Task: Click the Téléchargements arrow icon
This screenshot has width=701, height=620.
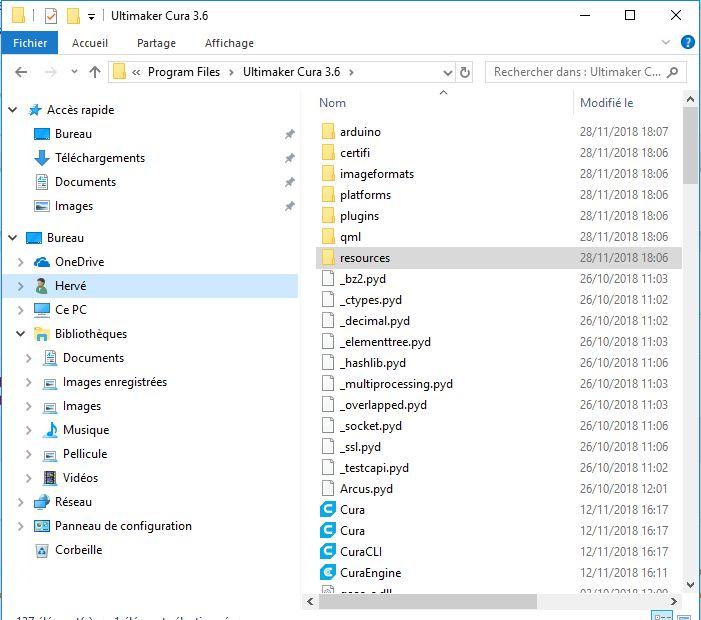Action: [x=42, y=158]
